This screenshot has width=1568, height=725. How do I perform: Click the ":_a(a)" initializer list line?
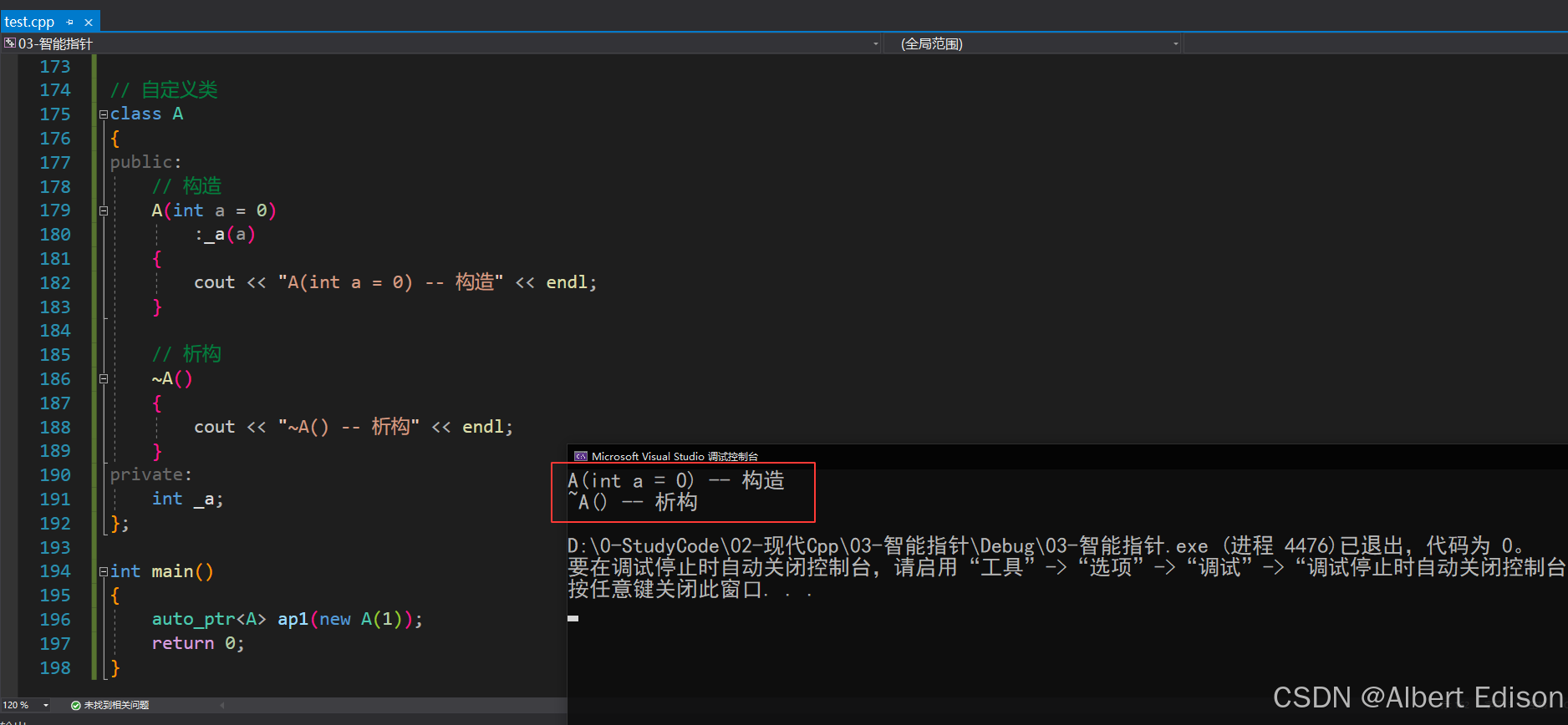tap(225, 235)
